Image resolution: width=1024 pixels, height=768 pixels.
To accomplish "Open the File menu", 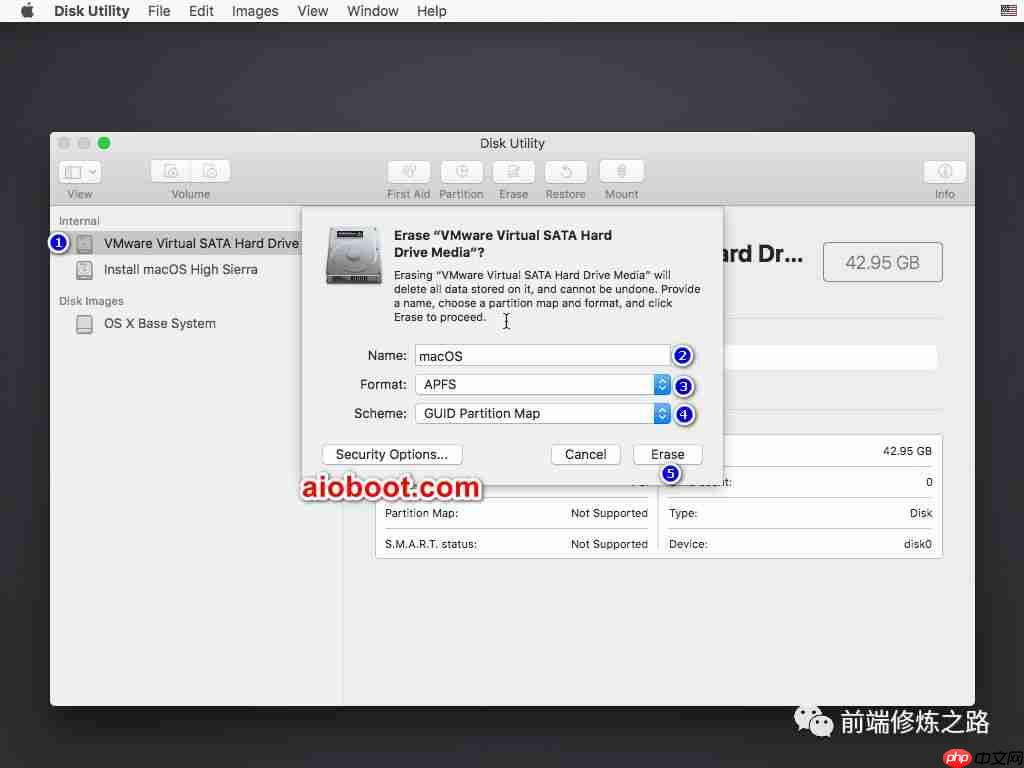I will (159, 11).
